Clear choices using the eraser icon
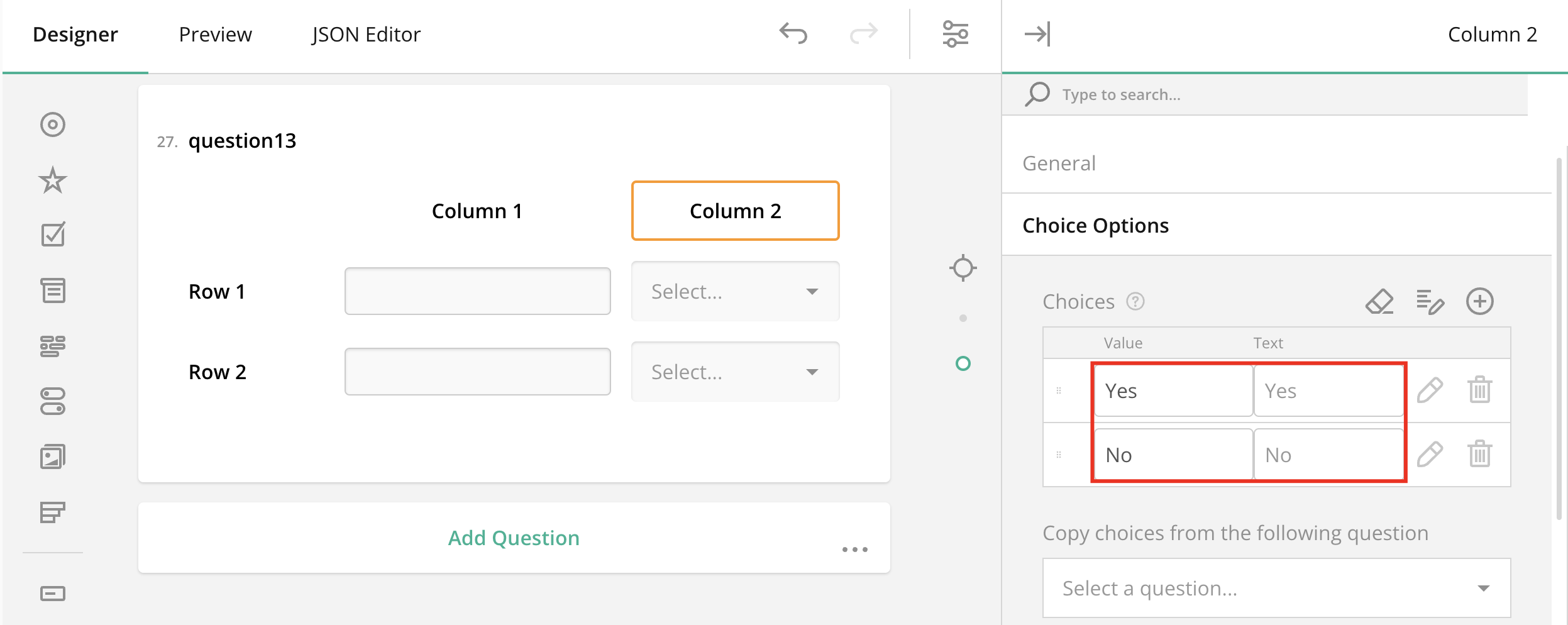Image resolution: width=1568 pixels, height=625 pixels. point(1380,302)
